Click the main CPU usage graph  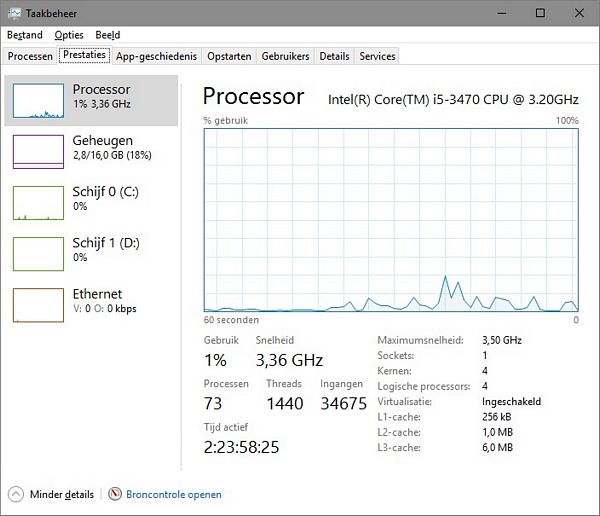point(391,220)
